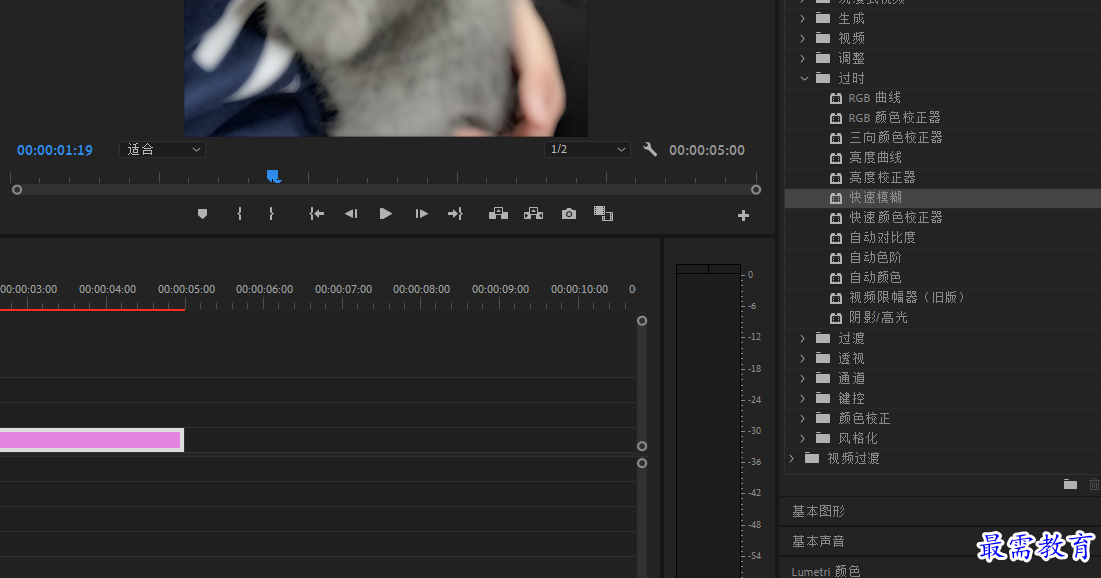
Task: Click the 生成 folder icon
Action: [x=823, y=18]
